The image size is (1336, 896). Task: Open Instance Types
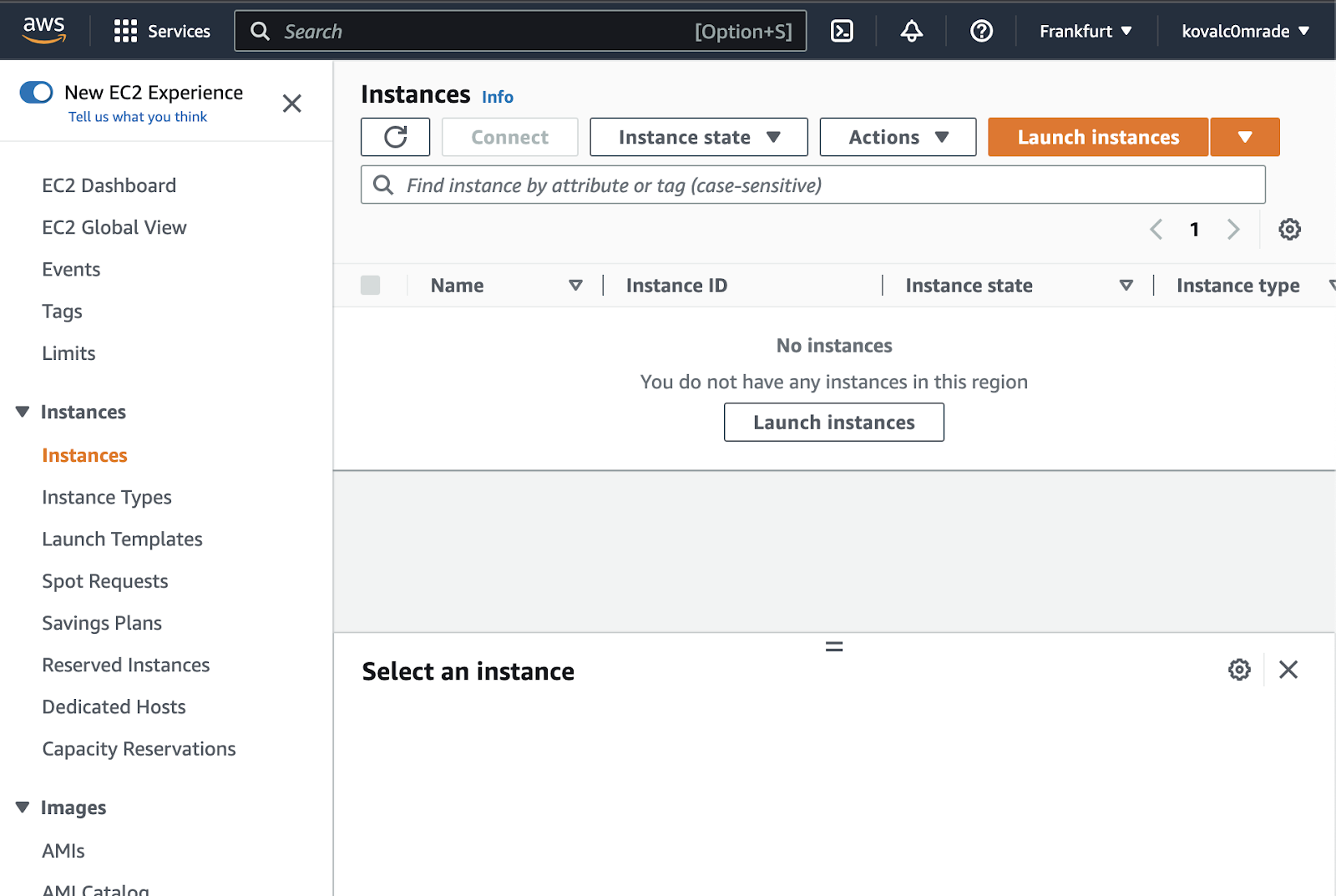coord(107,498)
